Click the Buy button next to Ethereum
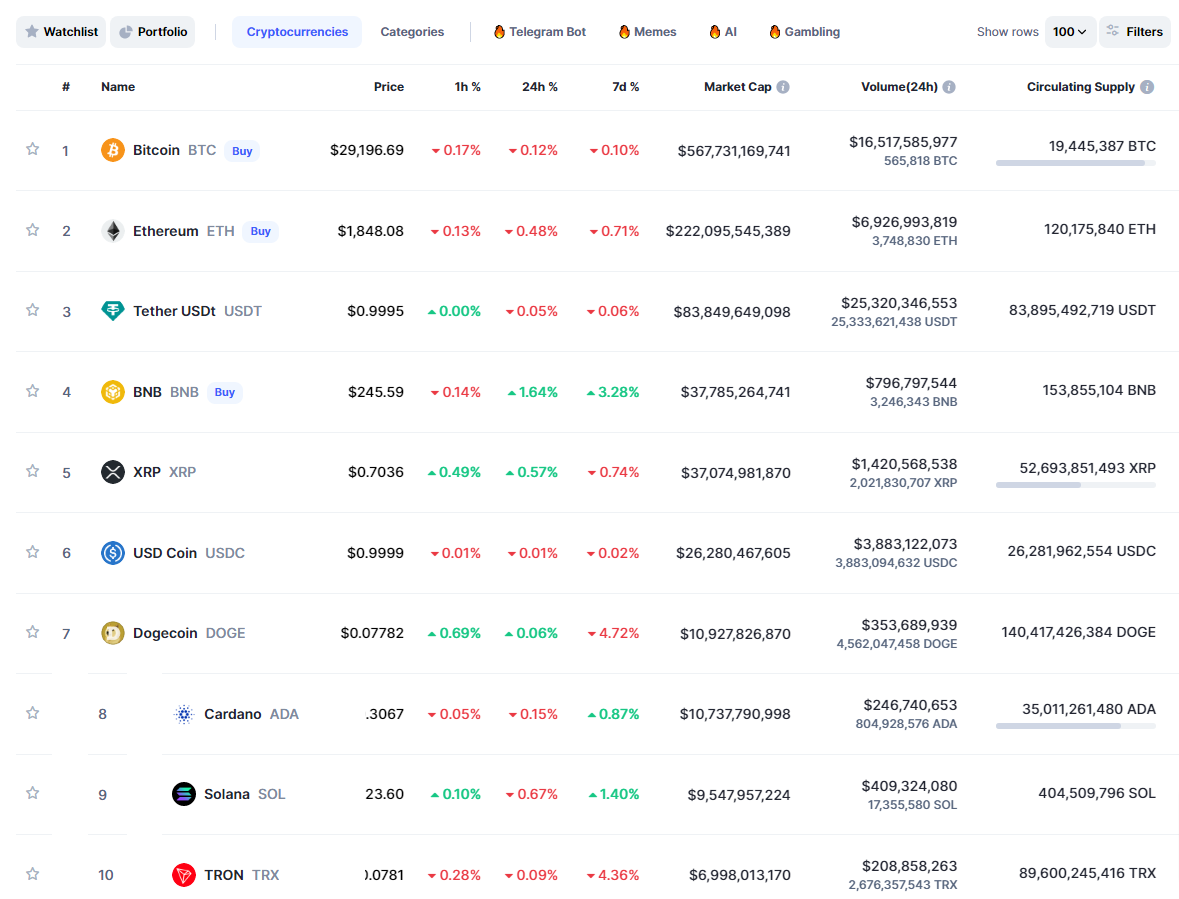 coord(260,232)
